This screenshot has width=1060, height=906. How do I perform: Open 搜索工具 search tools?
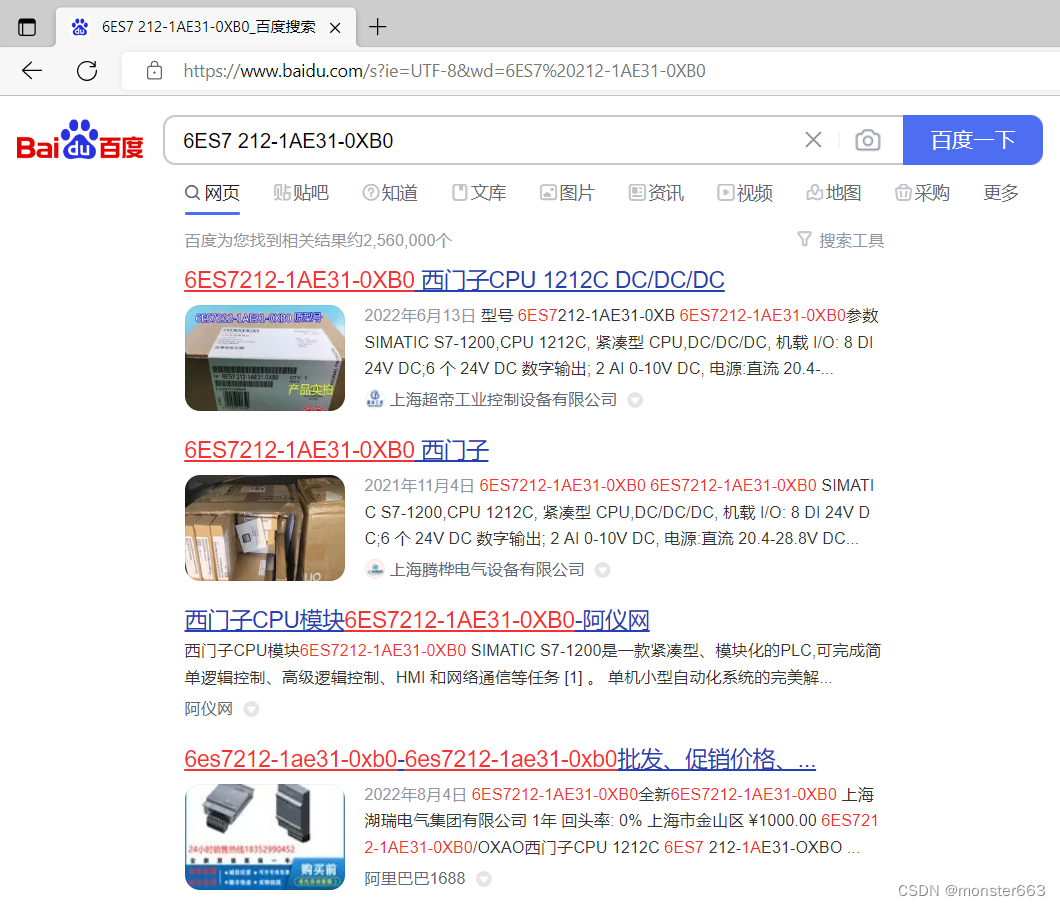pyautogui.click(x=841, y=239)
